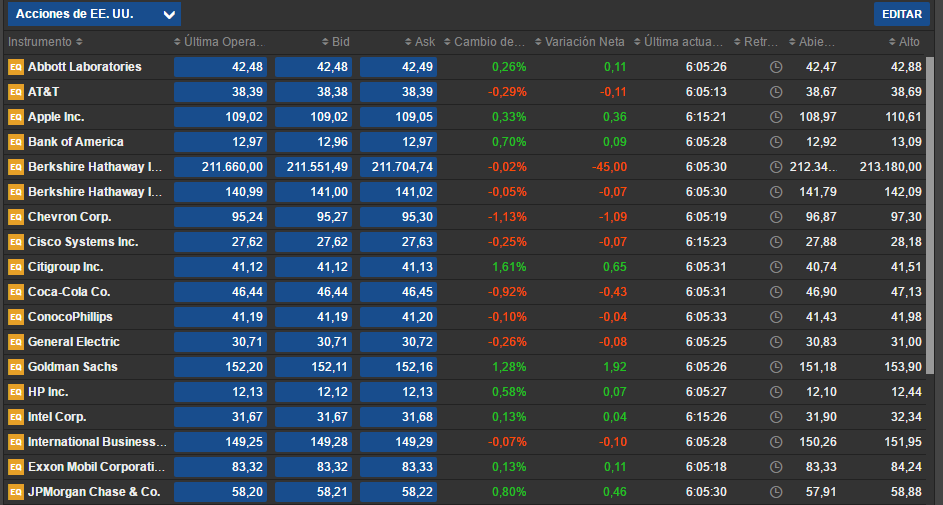Sort by the Bid column header
Image resolution: width=943 pixels, height=505 pixels.
pyautogui.click(x=336, y=42)
